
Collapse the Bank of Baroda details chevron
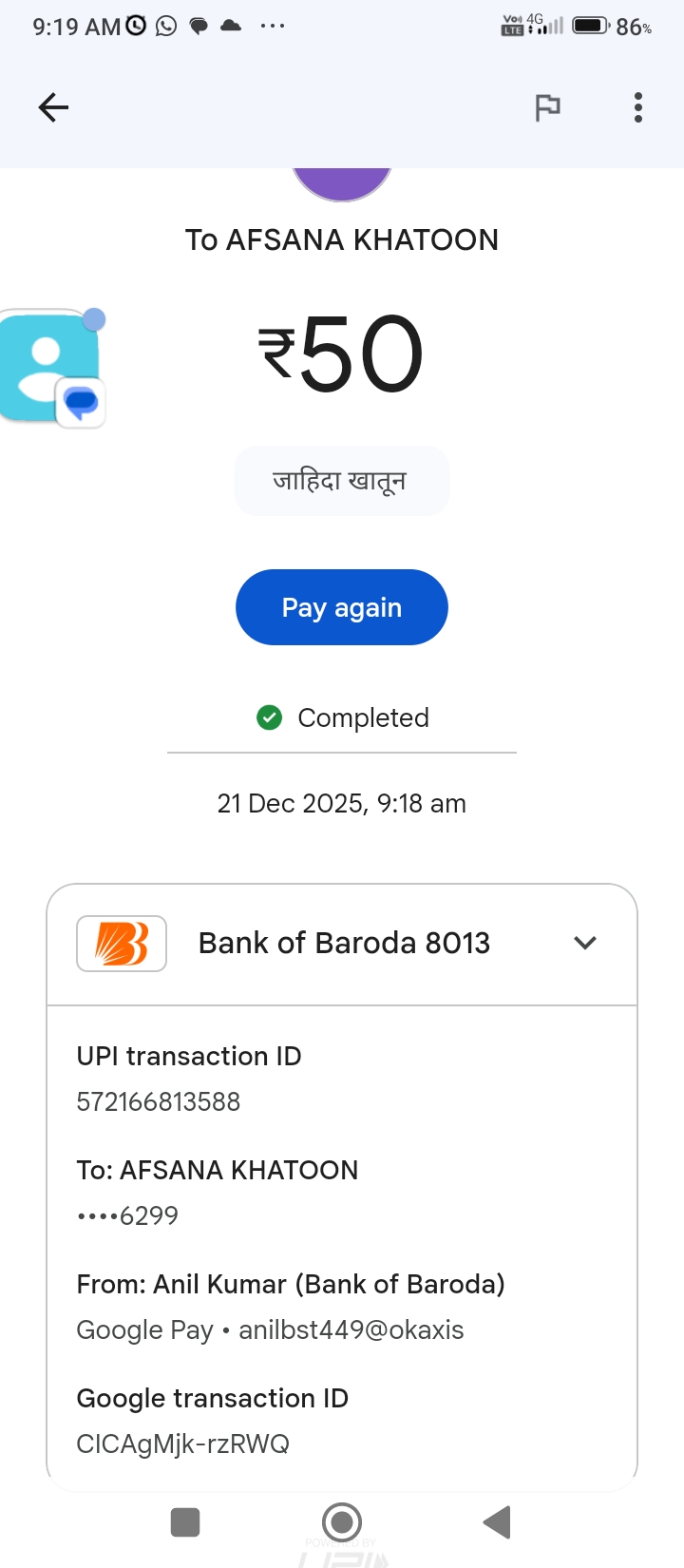point(585,943)
